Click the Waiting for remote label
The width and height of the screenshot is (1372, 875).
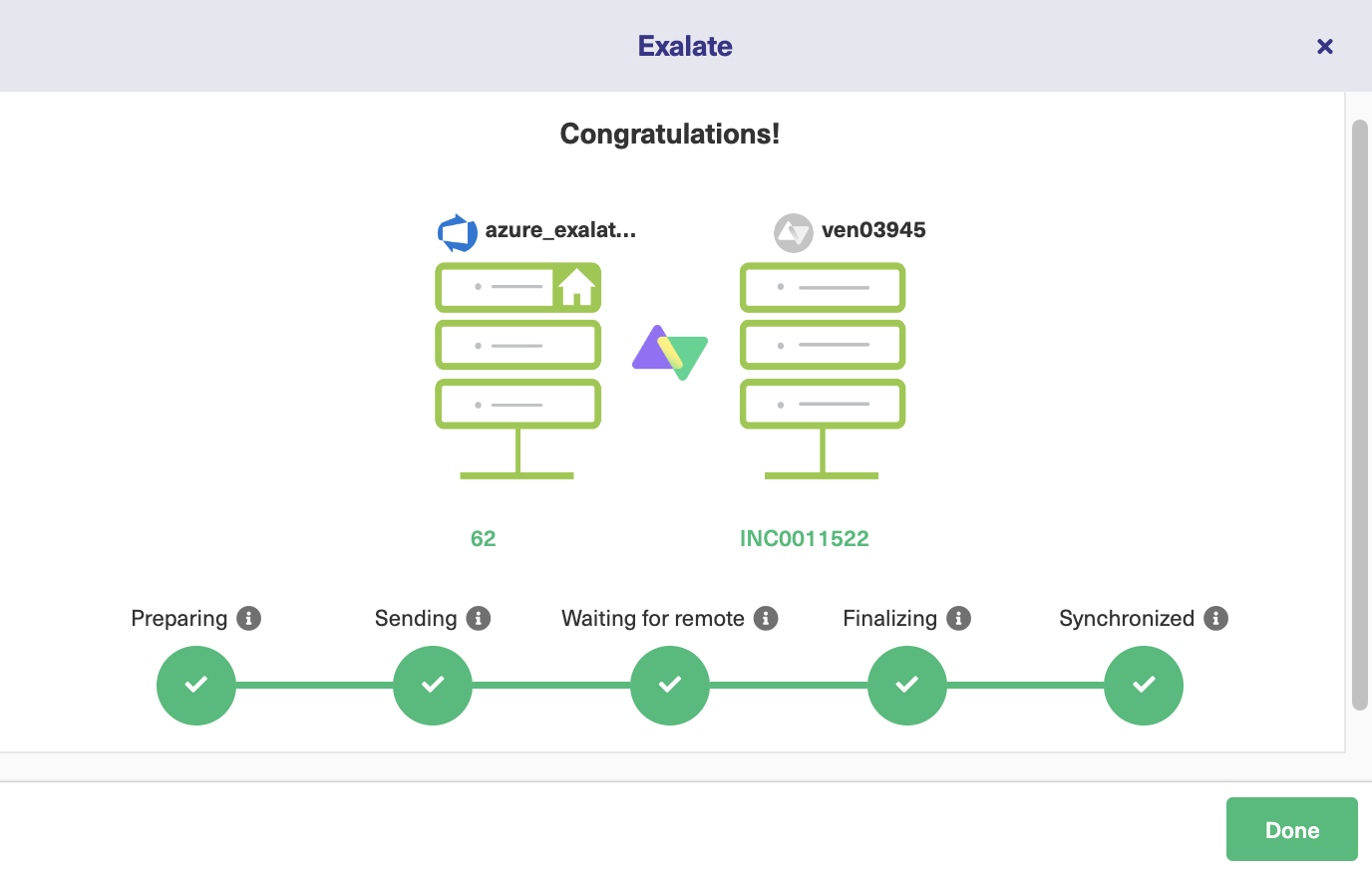pyautogui.click(x=653, y=618)
